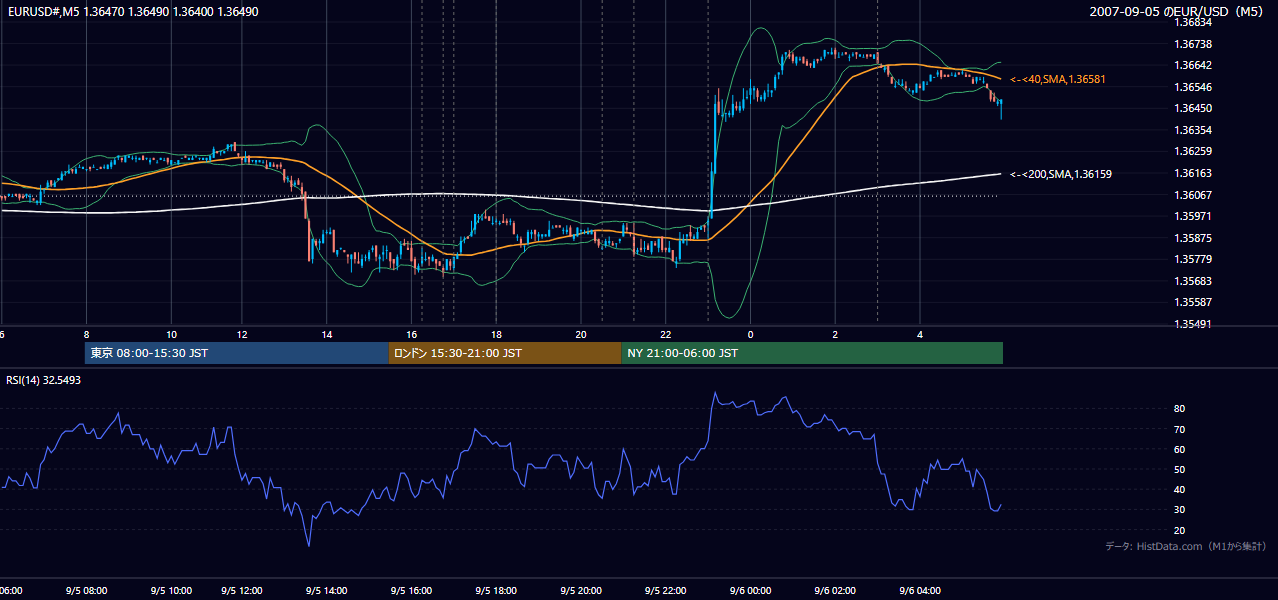Click price axis label 1.35587

click(x=1192, y=302)
